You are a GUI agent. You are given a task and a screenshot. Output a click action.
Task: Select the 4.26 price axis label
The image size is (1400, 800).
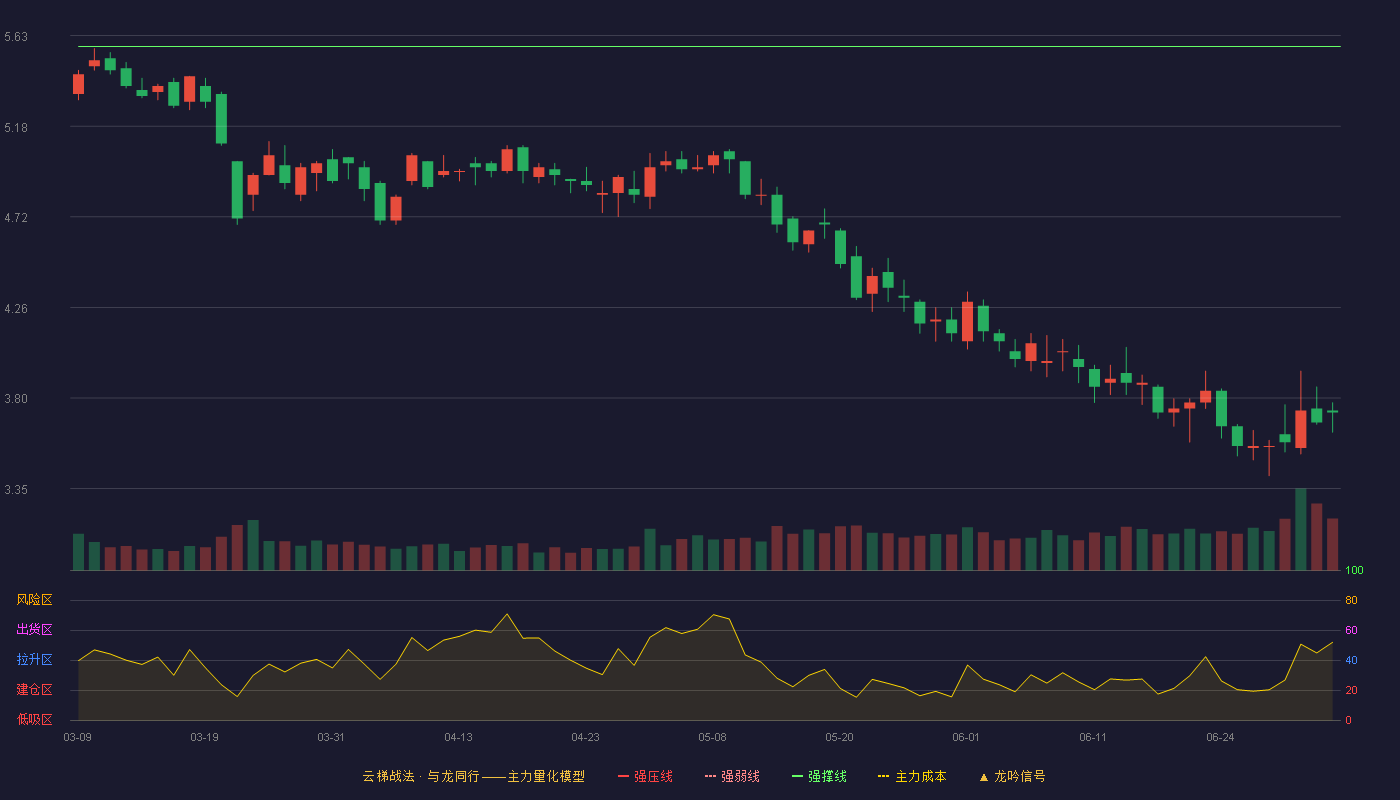[16, 309]
